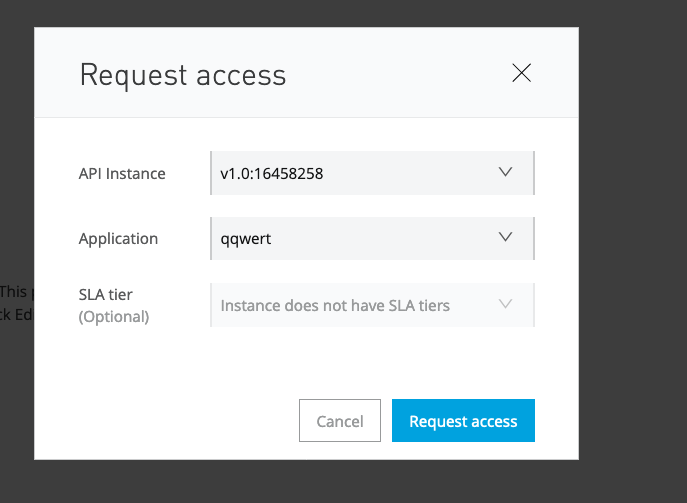
Task: Close the Request access dialog with X
Action: 521,73
